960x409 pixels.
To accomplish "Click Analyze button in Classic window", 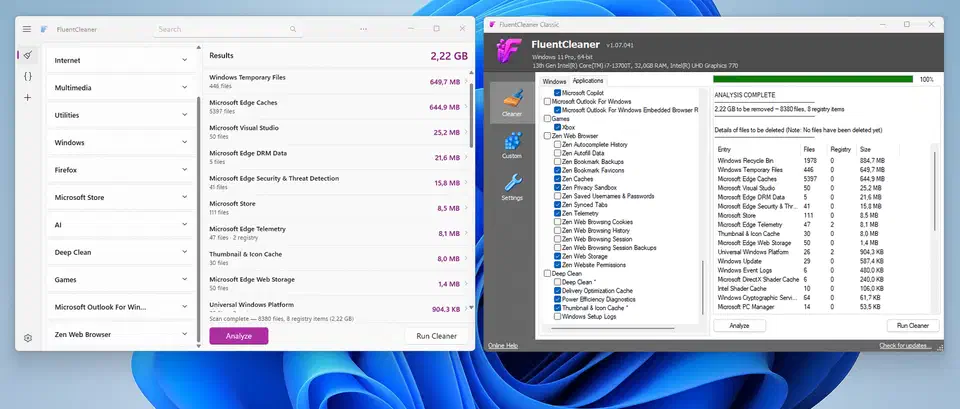I will [x=739, y=326].
